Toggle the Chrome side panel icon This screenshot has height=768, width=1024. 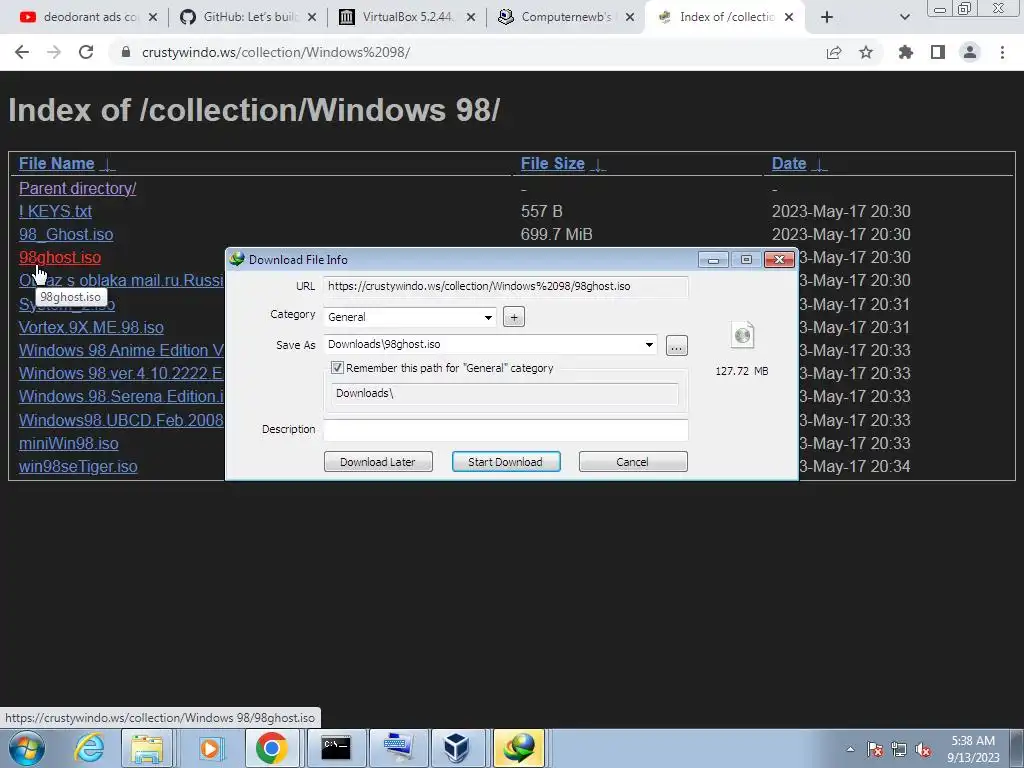938,52
